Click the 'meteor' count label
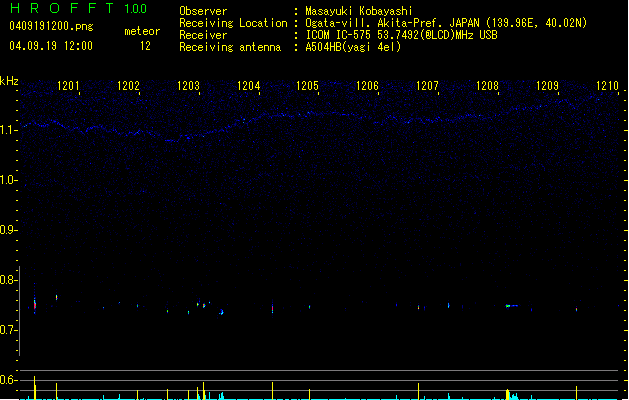The width and height of the screenshot is (629, 400). coord(142,31)
